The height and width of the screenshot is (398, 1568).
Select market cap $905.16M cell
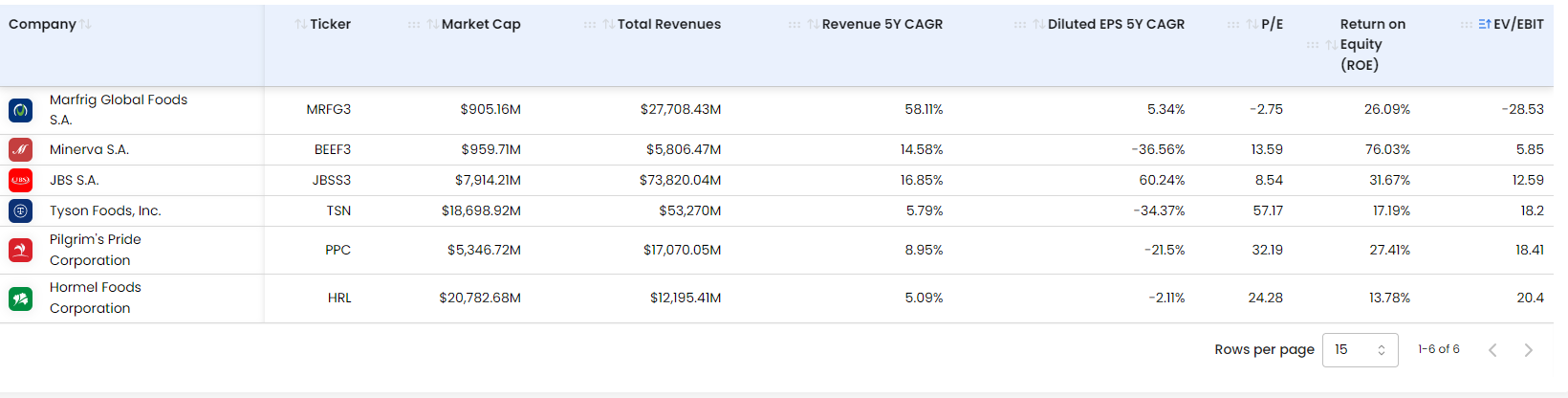point(490,109)
